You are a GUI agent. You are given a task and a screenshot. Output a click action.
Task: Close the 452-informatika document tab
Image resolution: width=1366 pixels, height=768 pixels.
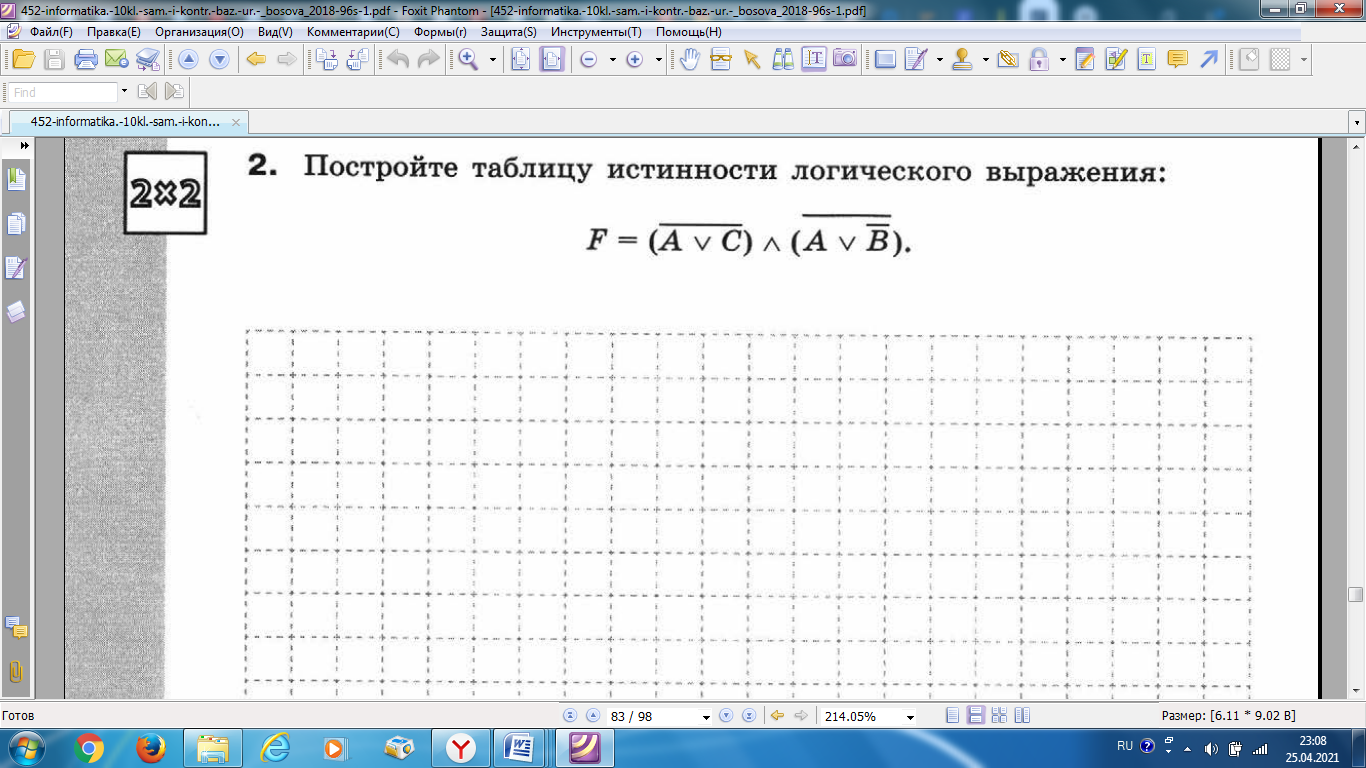(236, 122)
